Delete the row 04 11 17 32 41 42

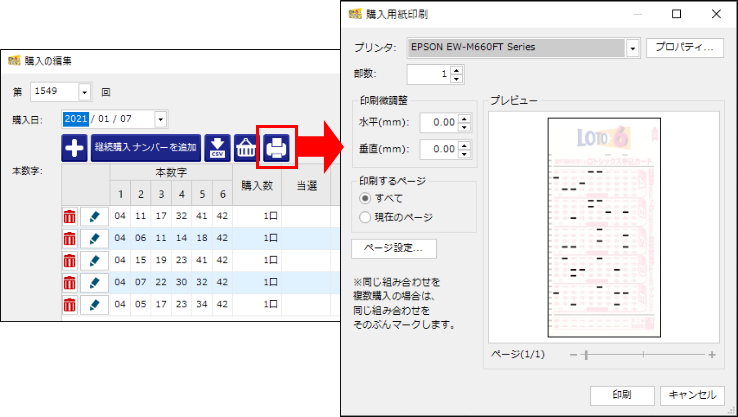pos(70,217)
